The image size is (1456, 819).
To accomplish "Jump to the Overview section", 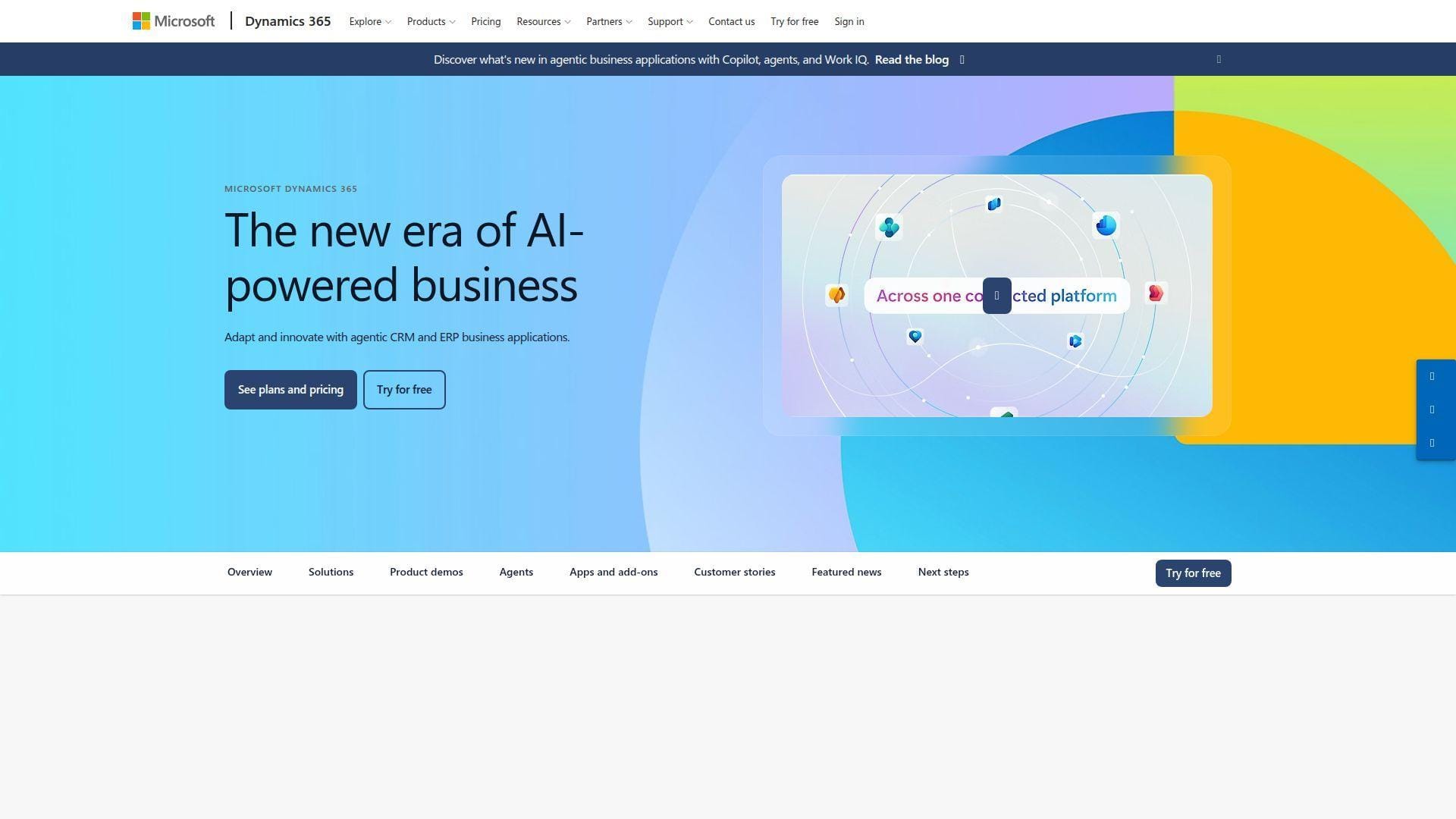I will click(249, 573).
